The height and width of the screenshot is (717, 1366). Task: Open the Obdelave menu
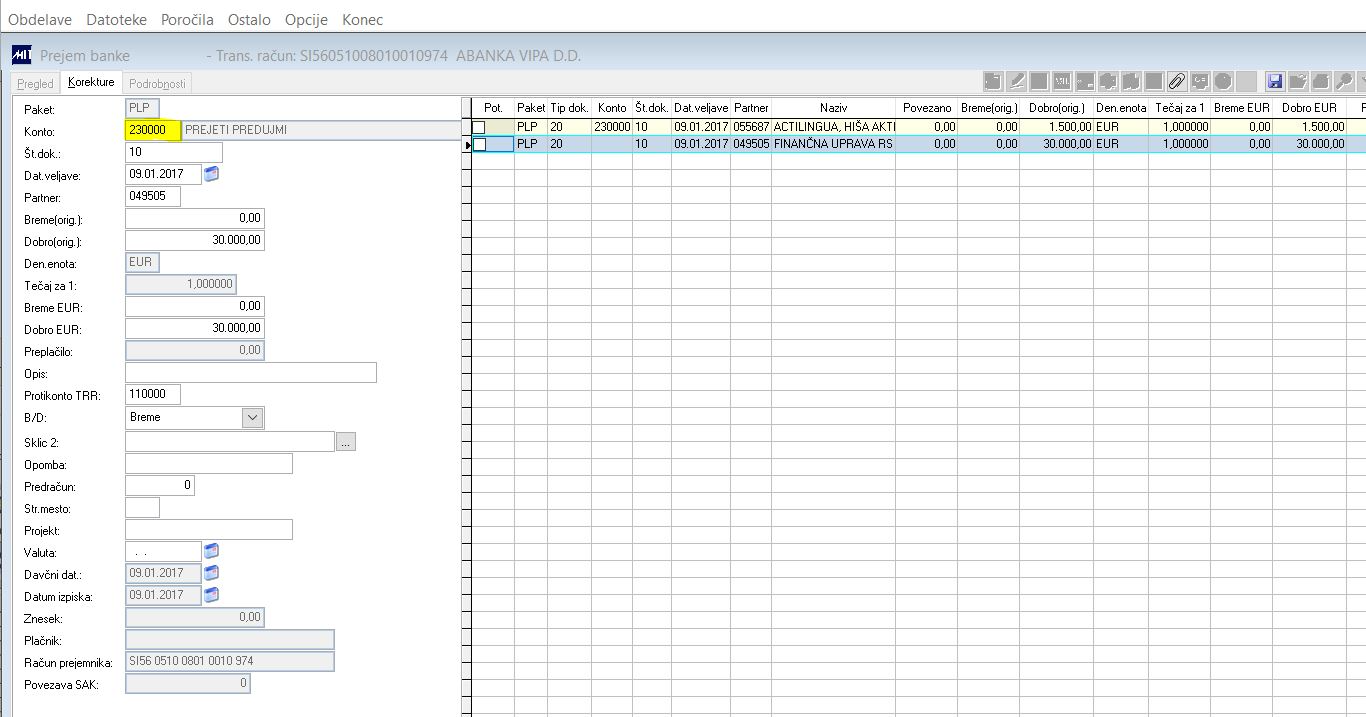[41, 20]
